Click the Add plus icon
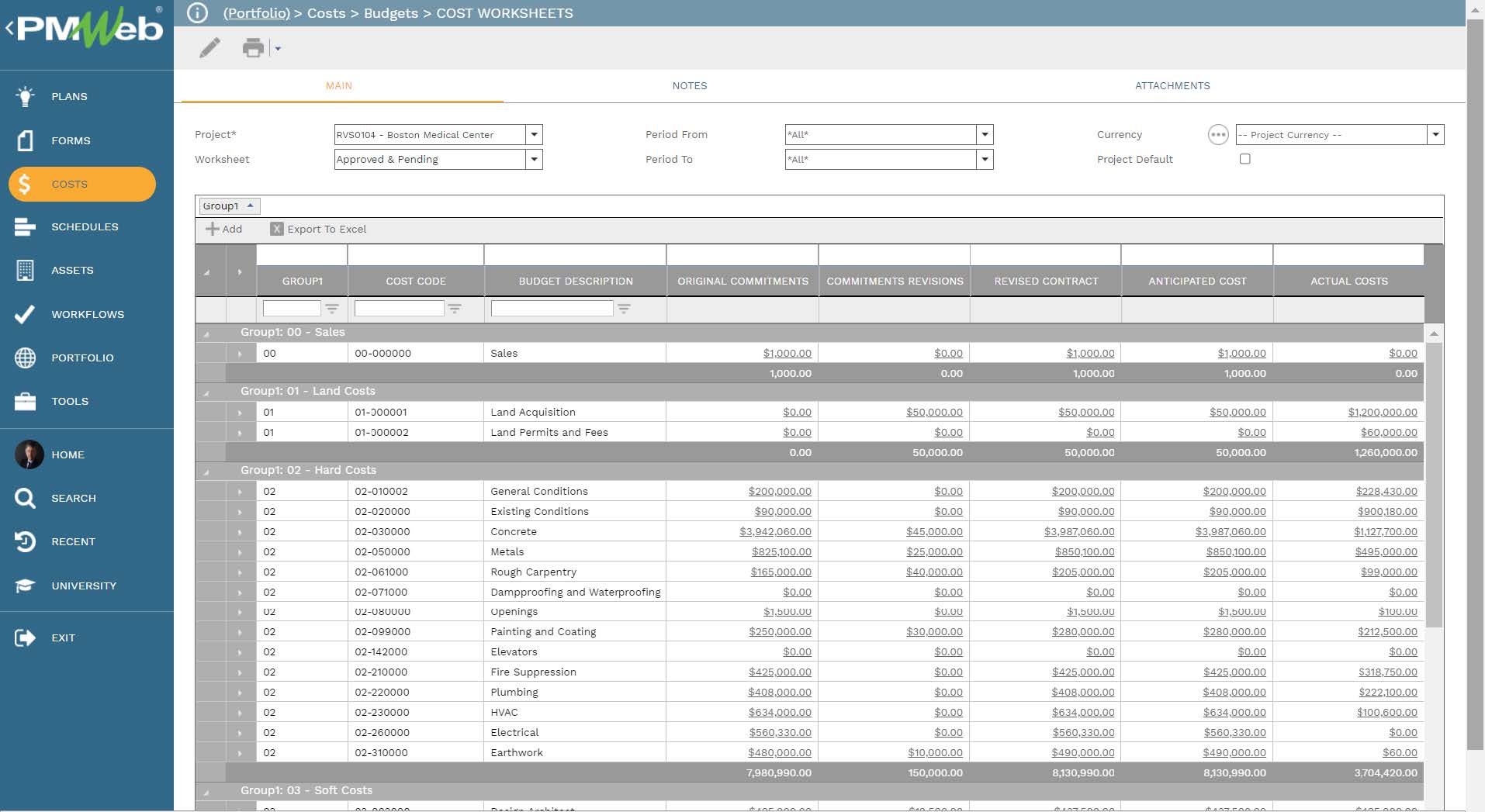This screenshot has width=1485, height=812. point(212,229)
